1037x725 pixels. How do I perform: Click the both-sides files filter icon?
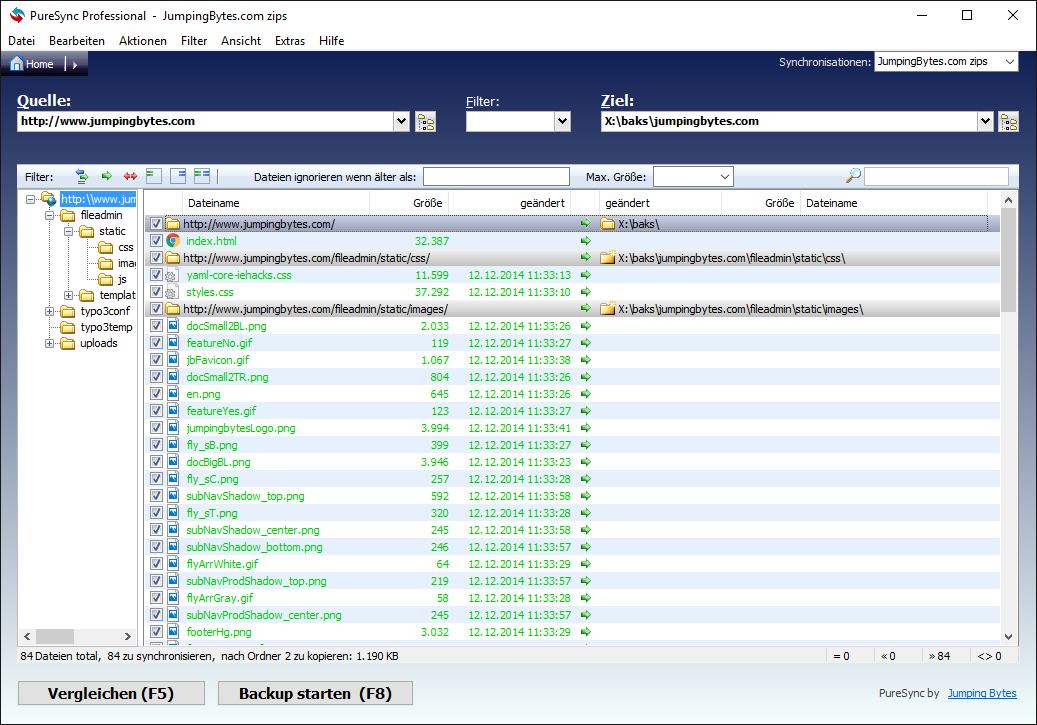(202, 176)
